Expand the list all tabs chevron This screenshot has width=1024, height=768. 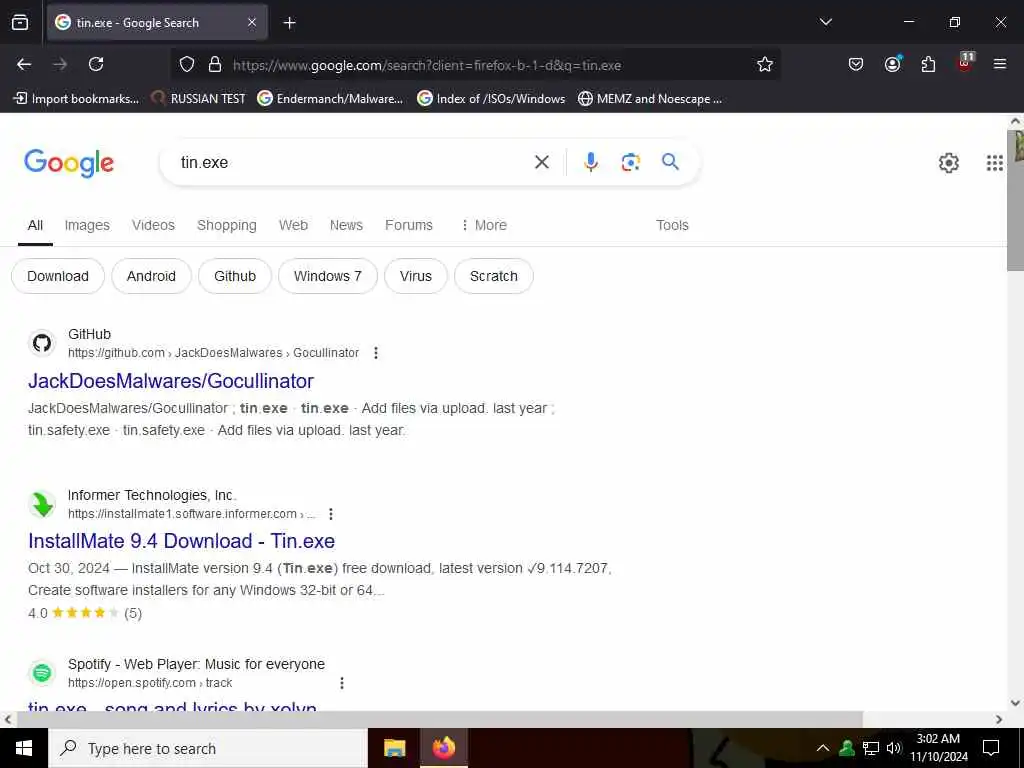(825, 22)
